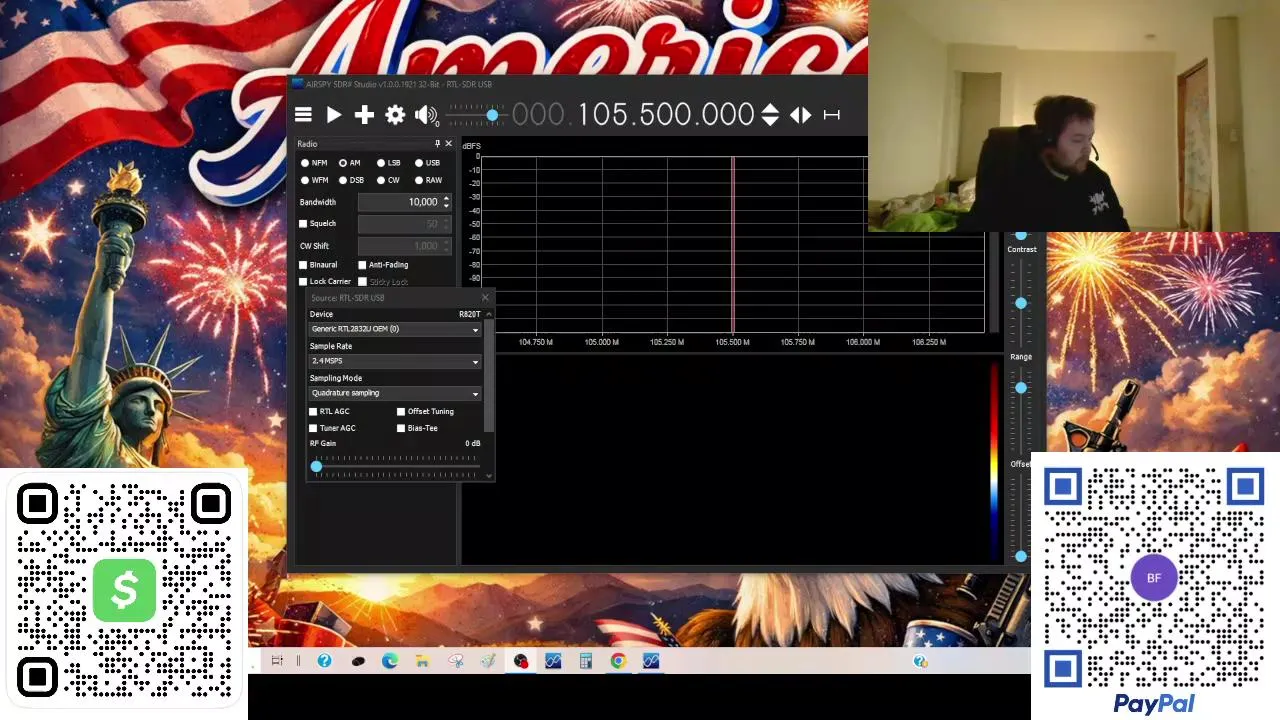Click the 105.500 M spectrum frequency marker line
The image size is (1280, 720).
tap(733, 245)
